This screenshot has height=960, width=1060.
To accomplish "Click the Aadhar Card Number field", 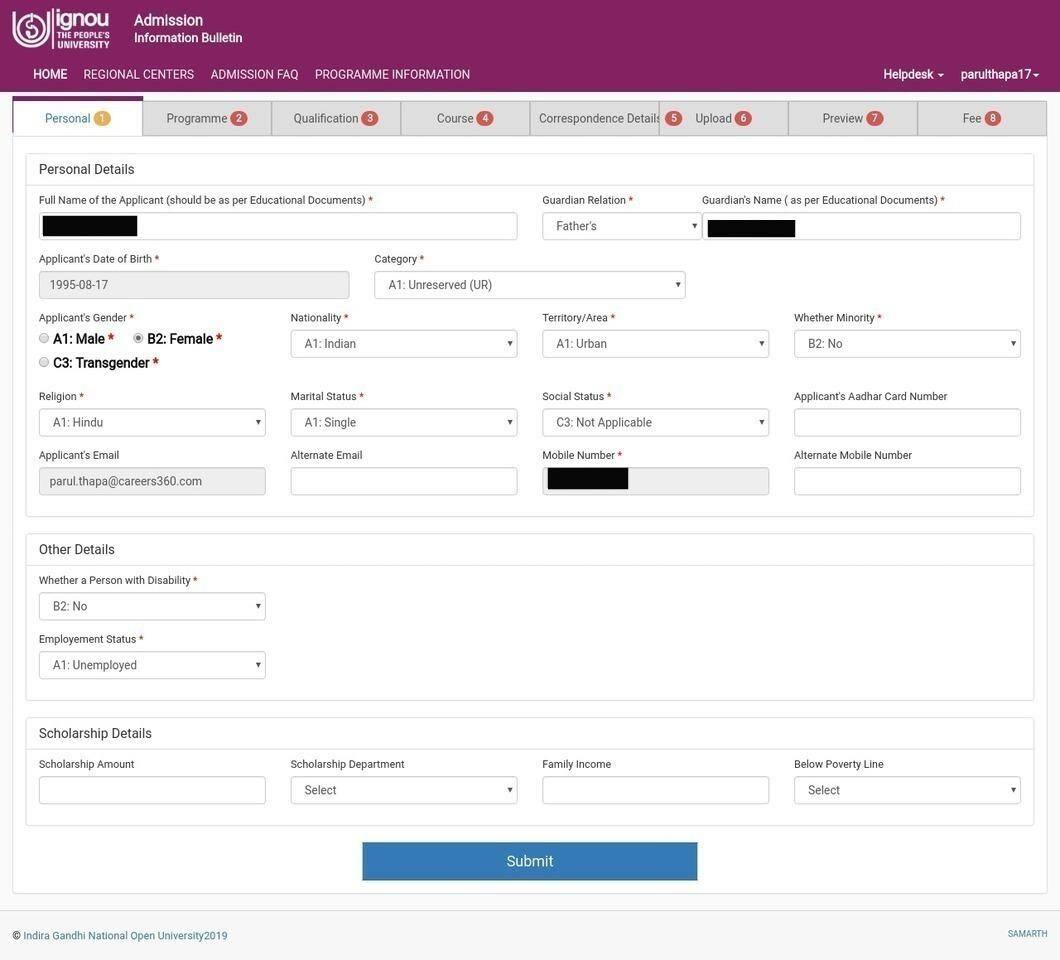I will pos(906,423).
